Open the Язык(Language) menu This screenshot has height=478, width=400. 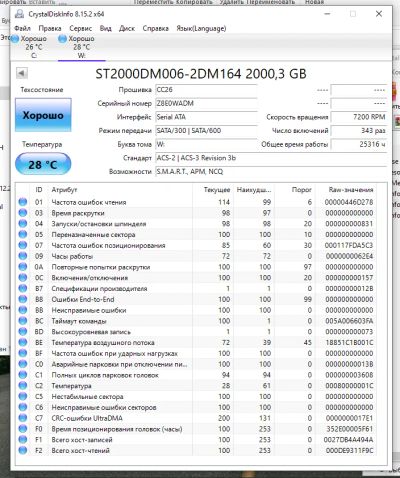201,28
